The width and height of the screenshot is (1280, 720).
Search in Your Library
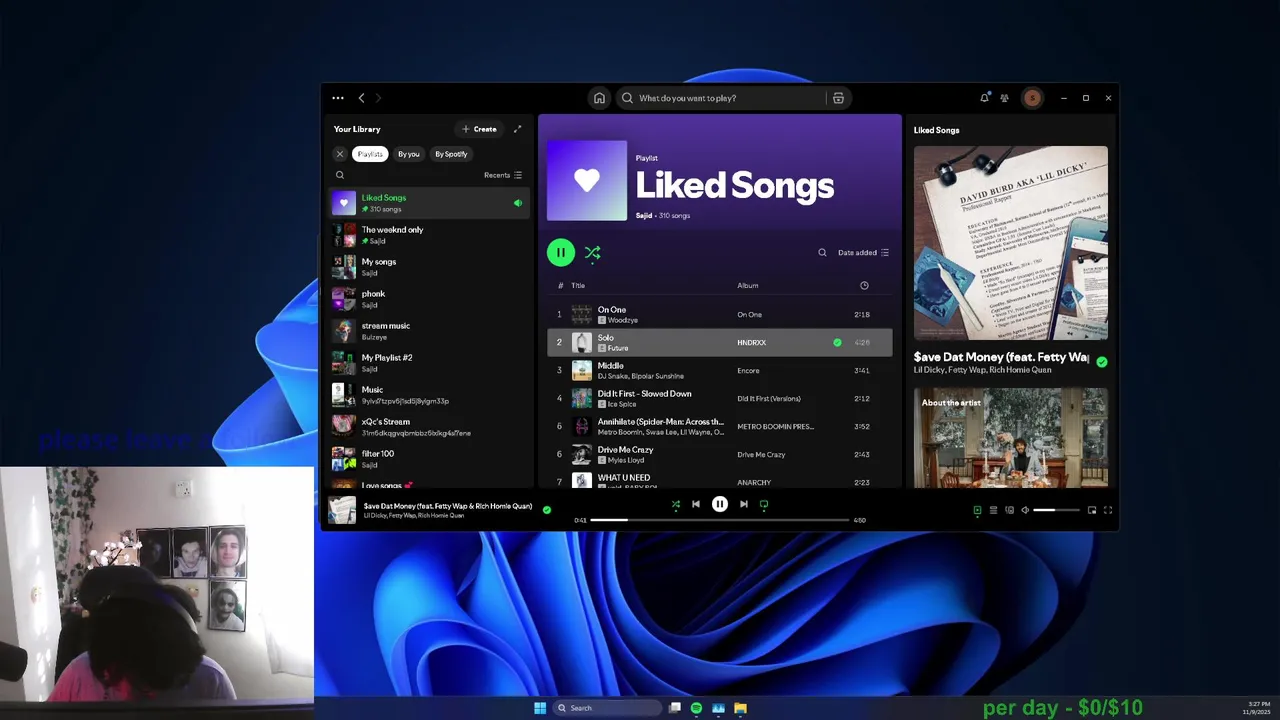coord(340,175)
